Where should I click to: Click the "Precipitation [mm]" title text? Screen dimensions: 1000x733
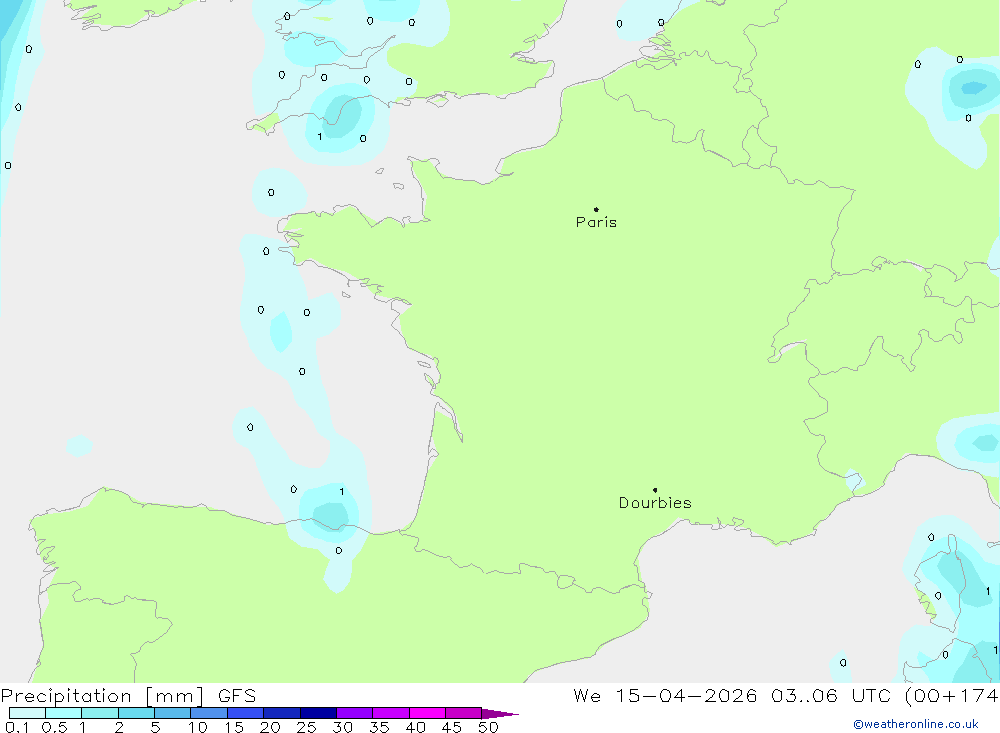pos(102,696)
